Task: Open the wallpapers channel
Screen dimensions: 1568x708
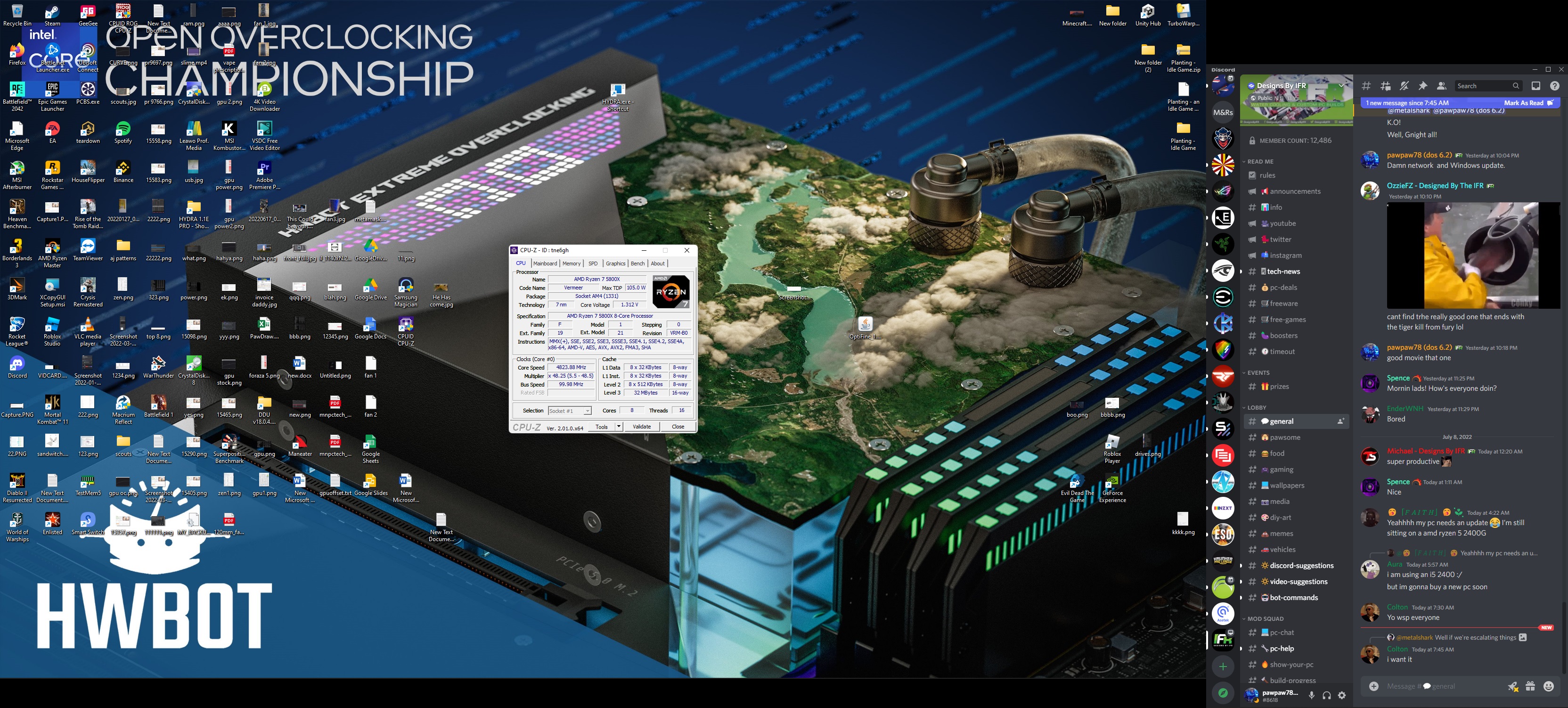Action: point(1296,486)
